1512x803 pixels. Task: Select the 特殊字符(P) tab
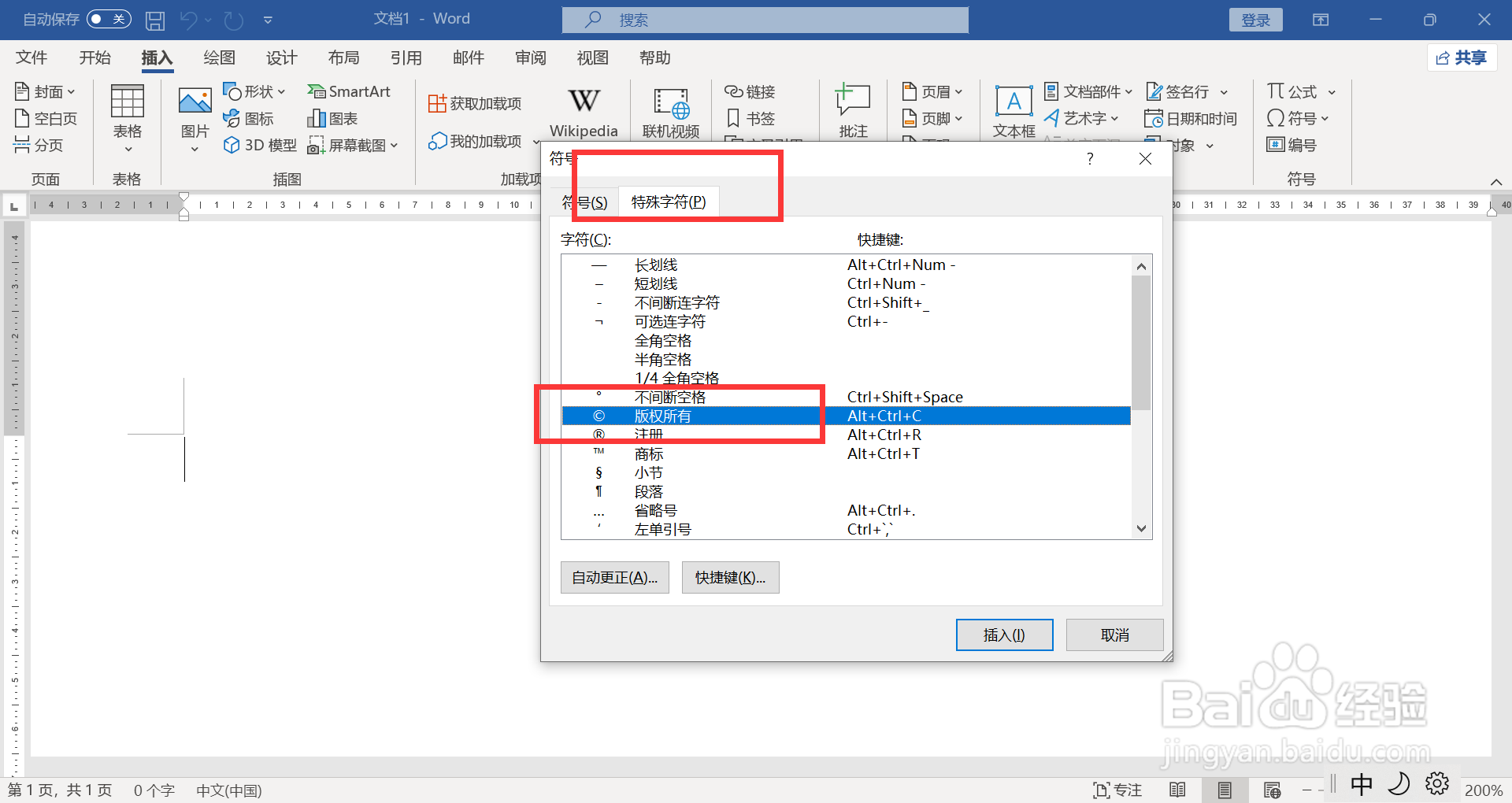tap(669, 202)
